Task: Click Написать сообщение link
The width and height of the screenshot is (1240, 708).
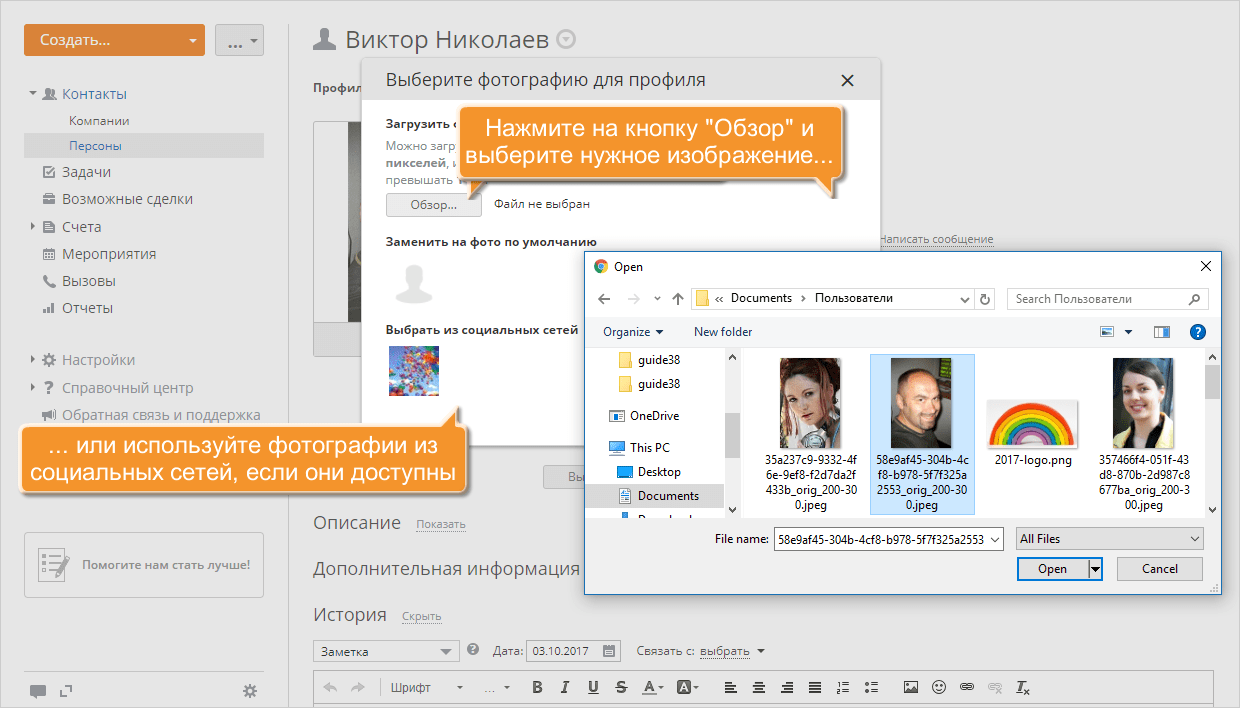Action: coord(936,240)
